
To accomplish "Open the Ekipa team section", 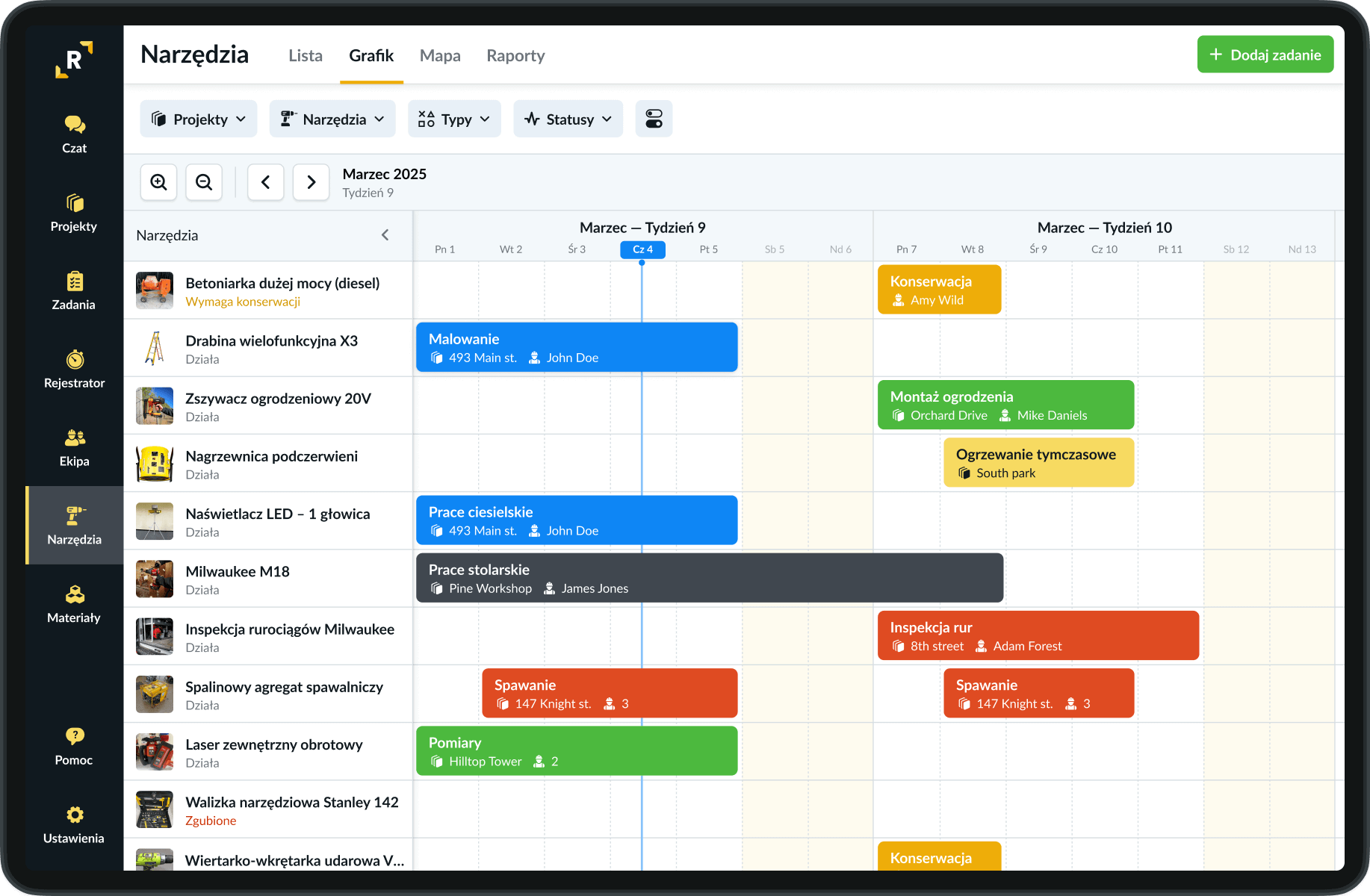I will coord(74,448).
